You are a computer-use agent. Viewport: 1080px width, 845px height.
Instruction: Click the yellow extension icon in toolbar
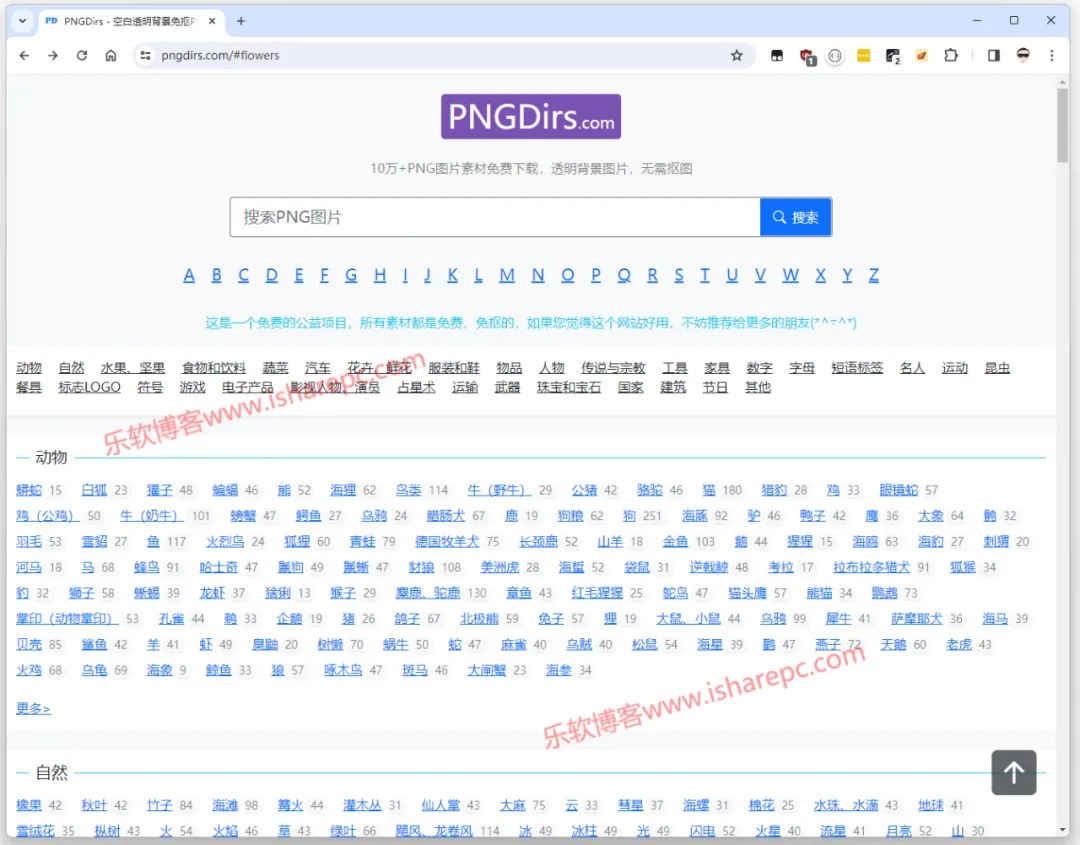click(x=863, y=55)
